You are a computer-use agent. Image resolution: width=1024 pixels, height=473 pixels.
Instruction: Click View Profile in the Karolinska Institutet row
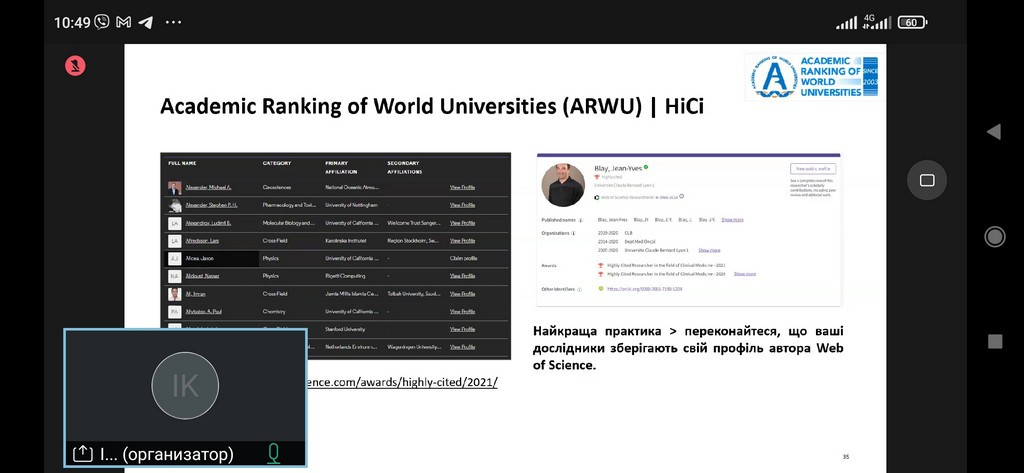point(462,241)
